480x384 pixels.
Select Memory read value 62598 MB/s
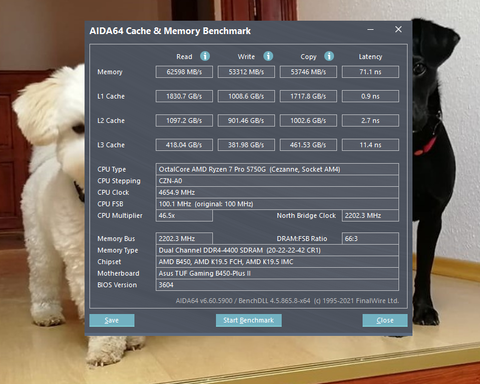(184, 72)
